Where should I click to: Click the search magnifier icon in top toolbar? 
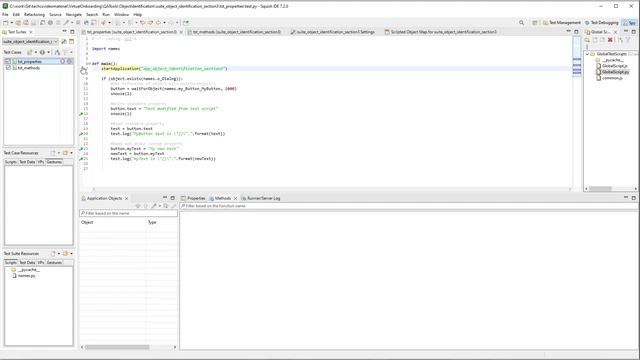[521, 23]
